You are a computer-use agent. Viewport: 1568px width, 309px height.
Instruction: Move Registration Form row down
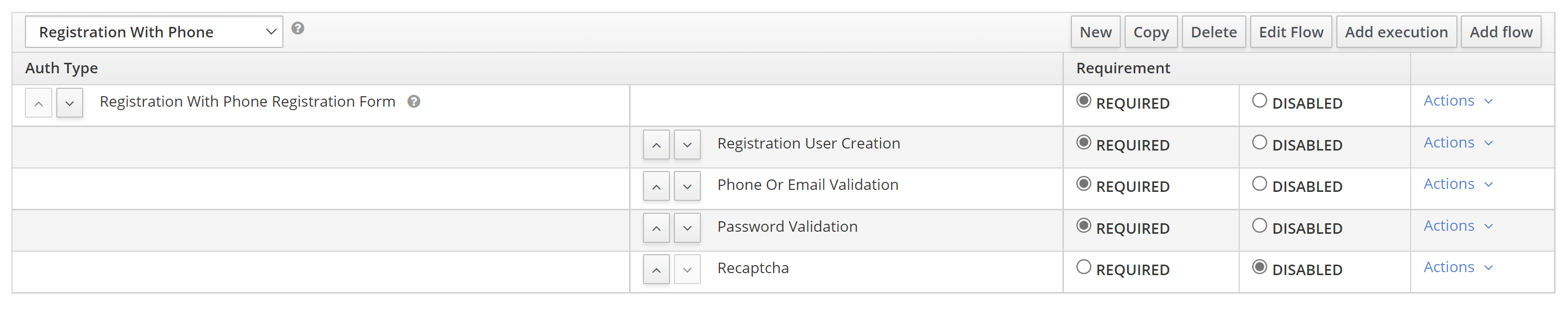click(x=69, y=104)
